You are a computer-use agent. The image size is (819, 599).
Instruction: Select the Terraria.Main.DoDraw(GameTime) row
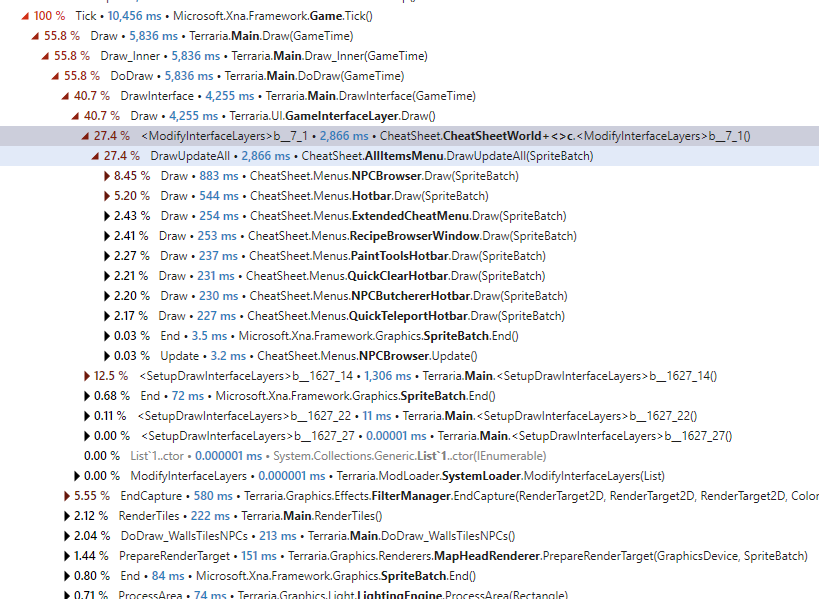point(410,76)
